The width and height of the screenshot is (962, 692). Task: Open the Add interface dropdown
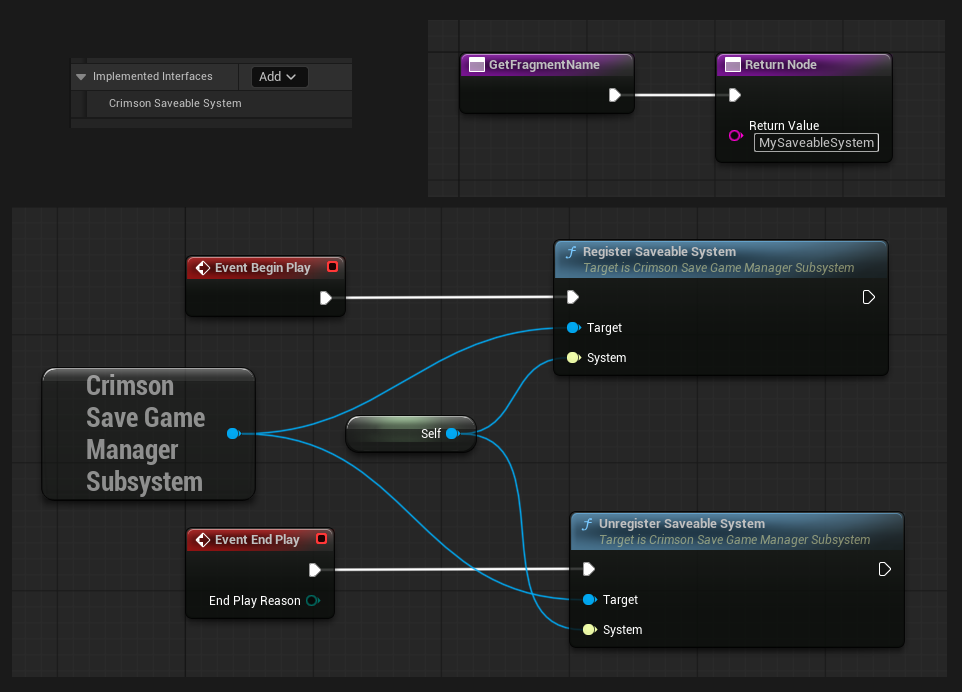279,77
